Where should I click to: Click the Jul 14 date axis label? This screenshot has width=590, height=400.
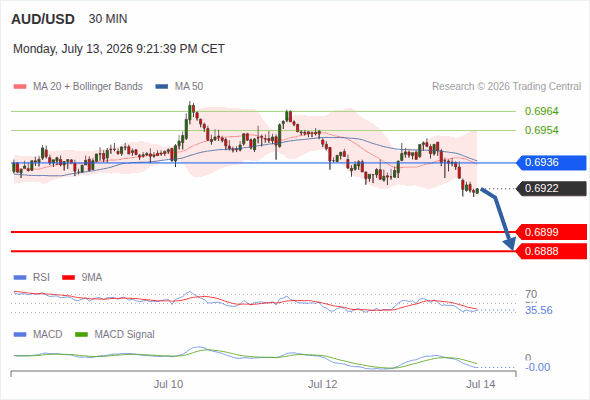pyautogui.click(x=481, y=385)
